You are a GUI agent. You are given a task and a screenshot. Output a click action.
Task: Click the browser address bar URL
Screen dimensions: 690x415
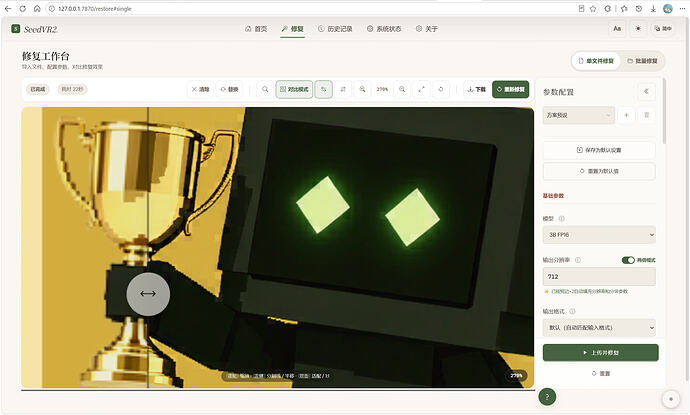tap(95, 9)
